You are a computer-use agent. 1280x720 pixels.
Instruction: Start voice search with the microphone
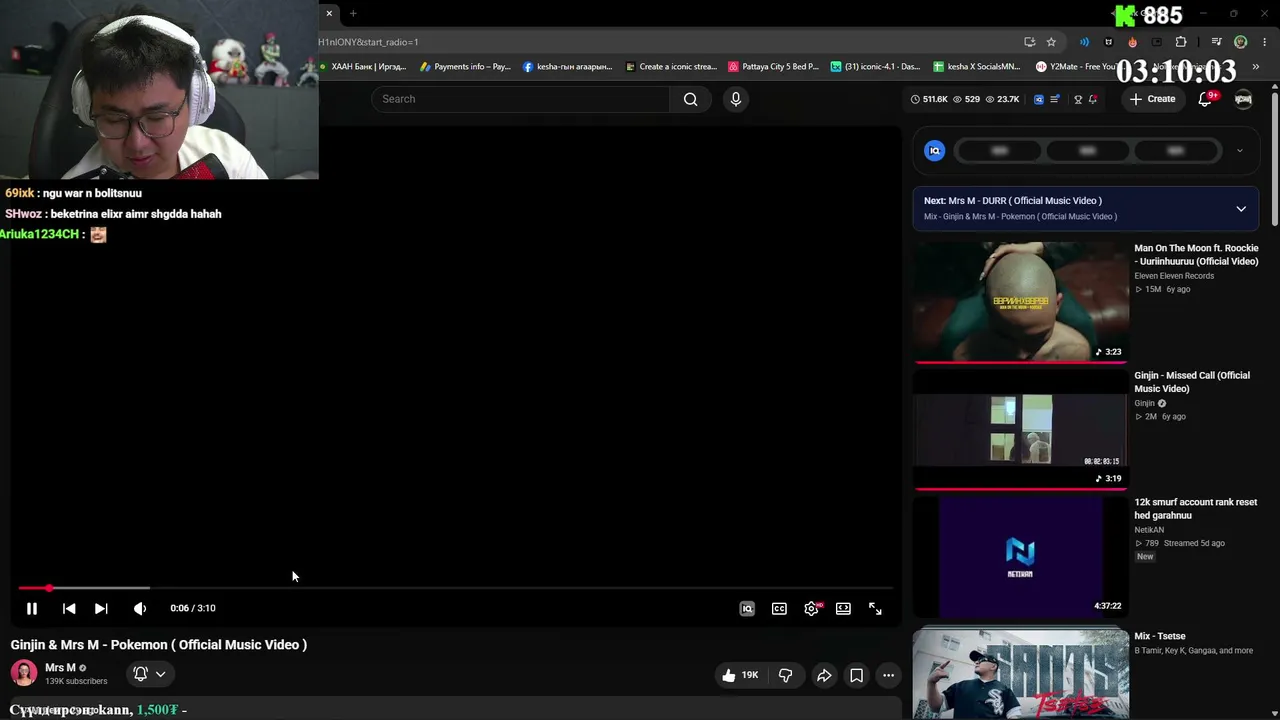coord(735,99)
